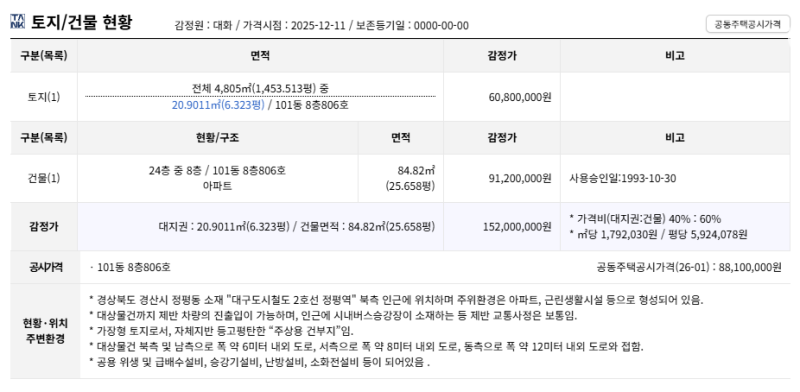Click the 감정원 : 대화 appraisal info text

pyautogui.click(x=203, y=26)
